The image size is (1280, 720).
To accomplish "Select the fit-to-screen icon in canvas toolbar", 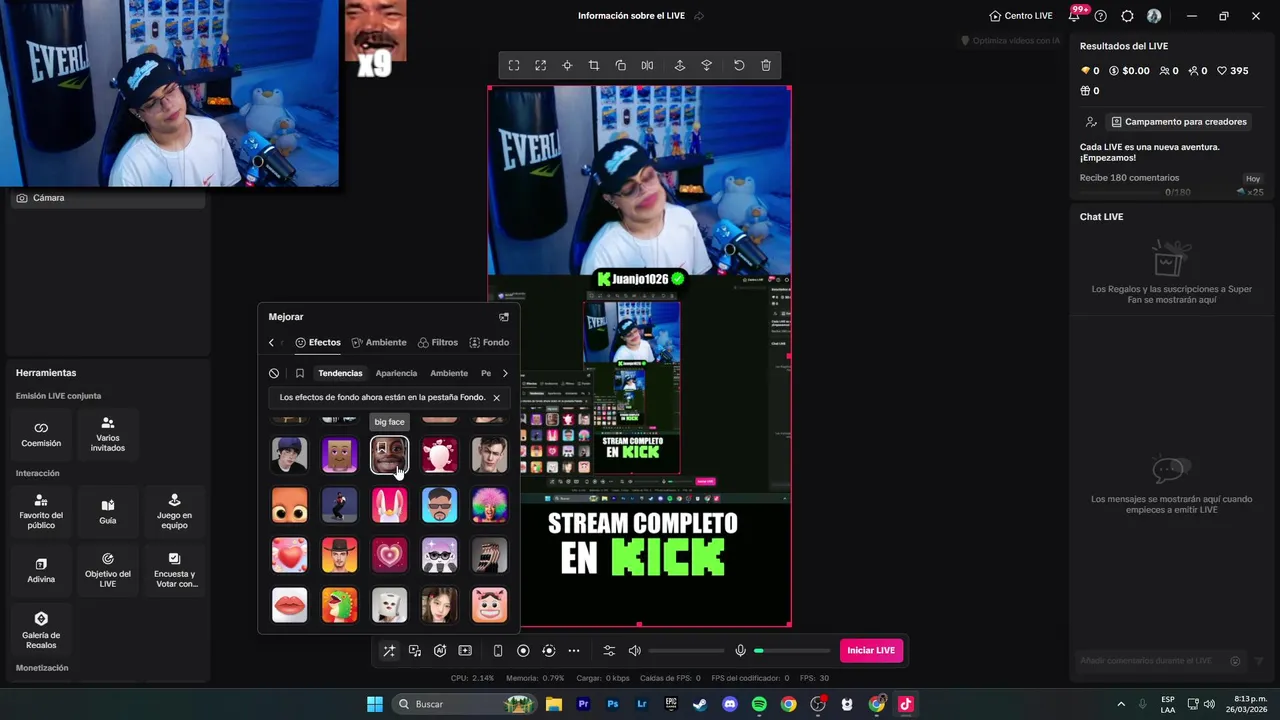I will click(x=514, y=66).
